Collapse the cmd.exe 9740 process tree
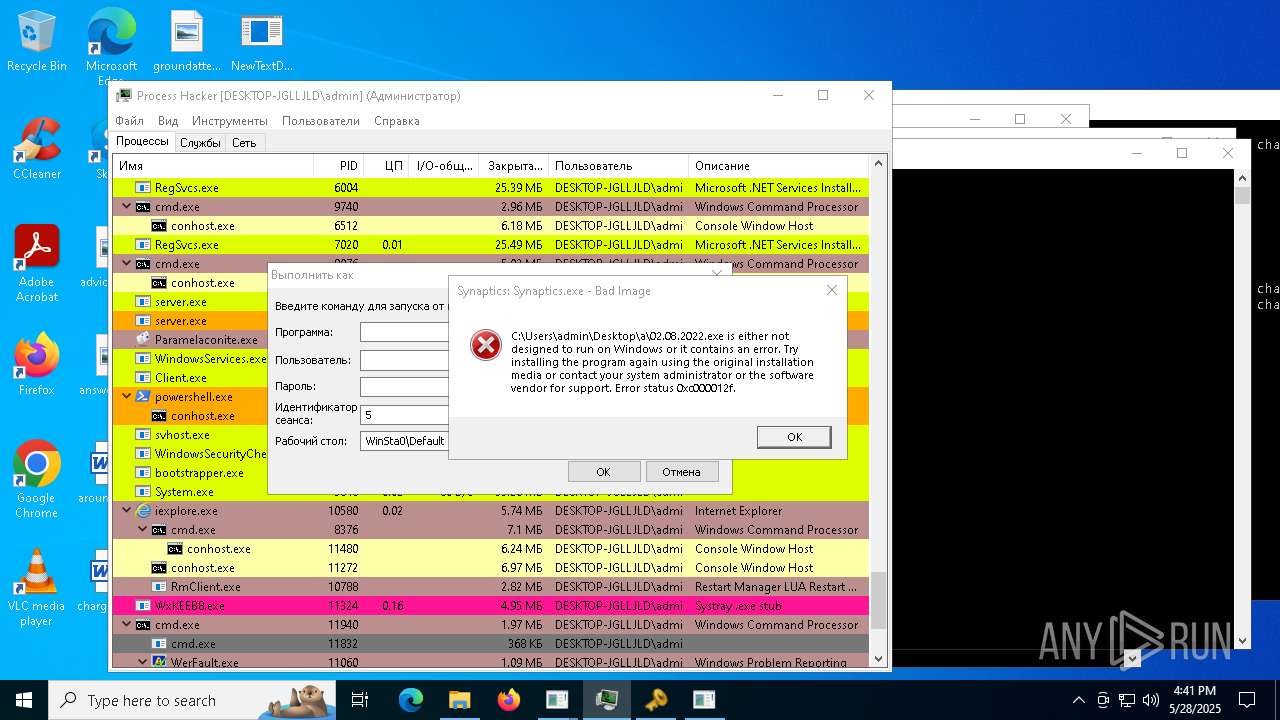 click(x=127, y=207)
